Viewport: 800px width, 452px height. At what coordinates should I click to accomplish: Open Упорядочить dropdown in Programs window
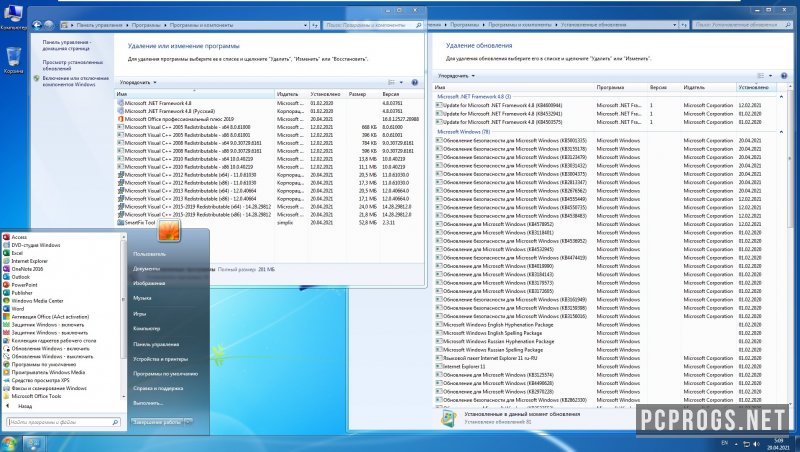click(x=138, y=83)
